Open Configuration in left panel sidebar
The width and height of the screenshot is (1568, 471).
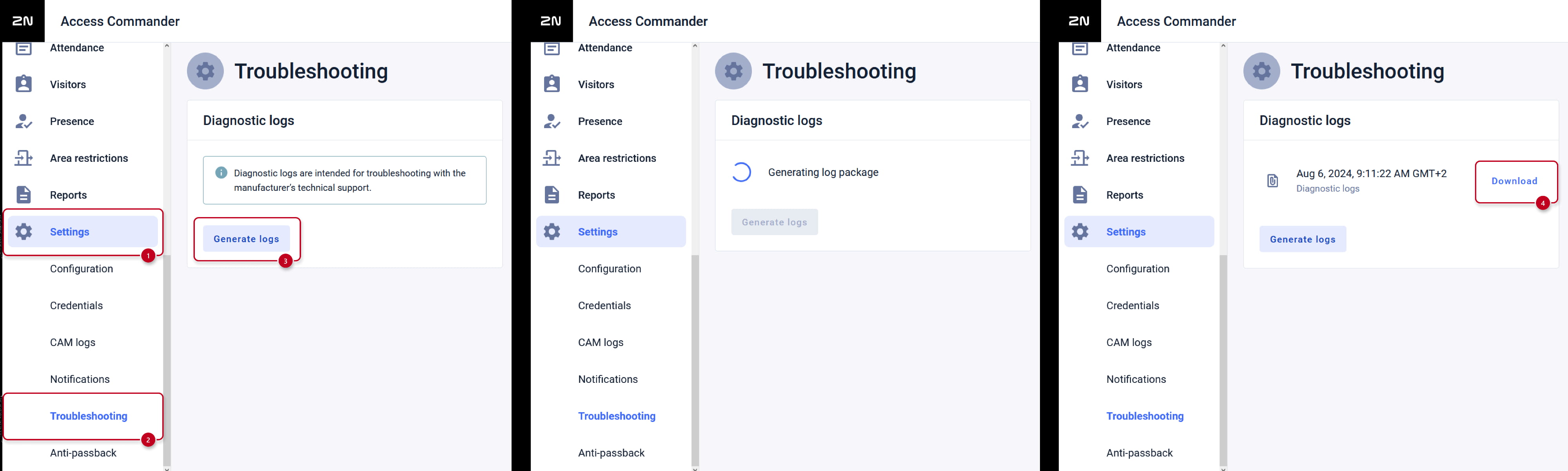[x=82, y=269]
